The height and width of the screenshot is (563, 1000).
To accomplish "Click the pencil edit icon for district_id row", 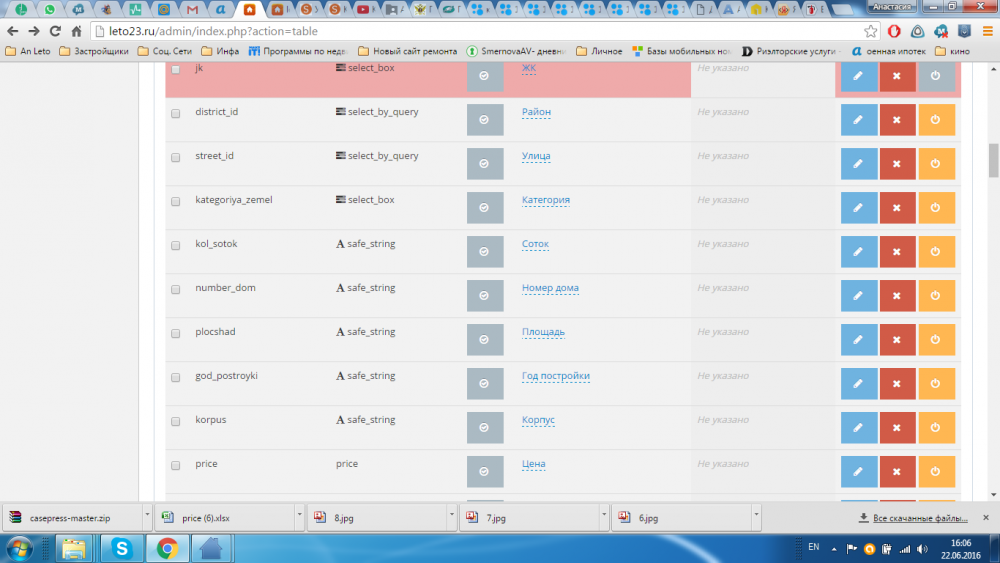I will (858, 119).
